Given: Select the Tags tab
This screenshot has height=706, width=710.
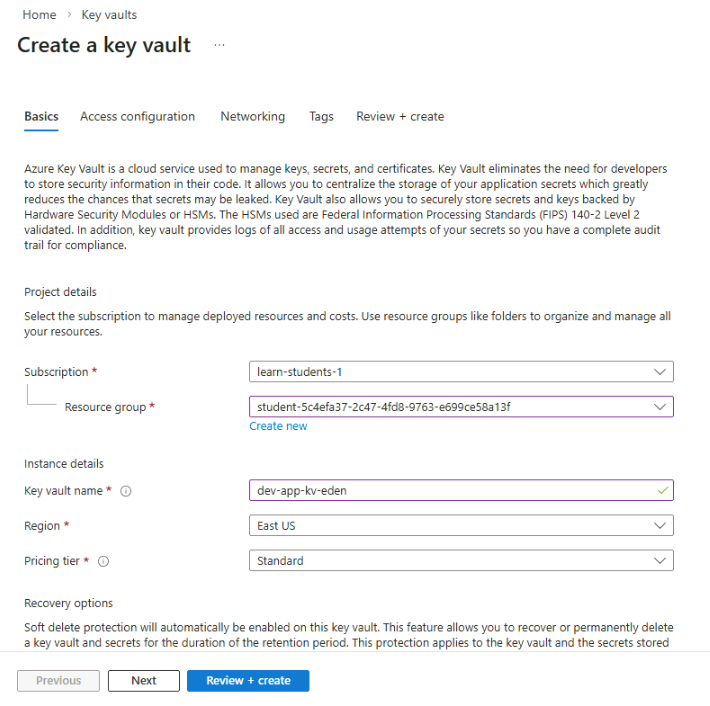Looking at the screenshot, I should (x=321, y=116).
